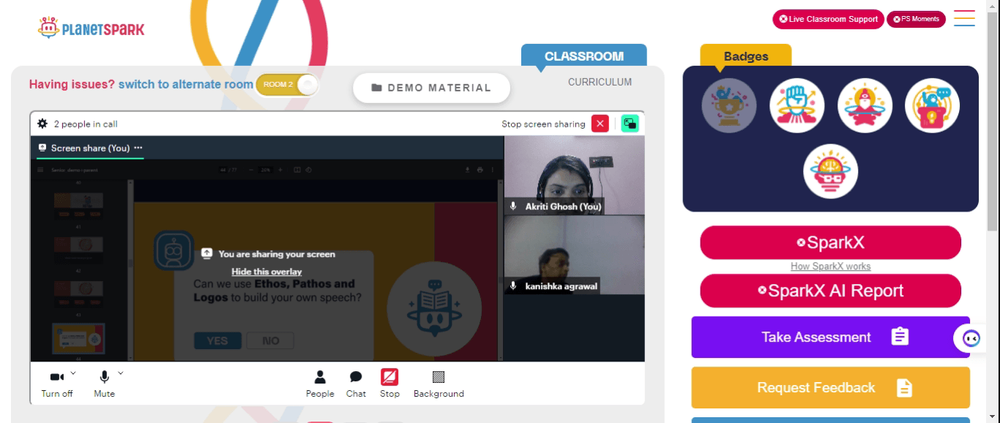This screenshot has height=423, width=1000.
Task: Click document icon on Request Feedback
Action: (904, 387)
